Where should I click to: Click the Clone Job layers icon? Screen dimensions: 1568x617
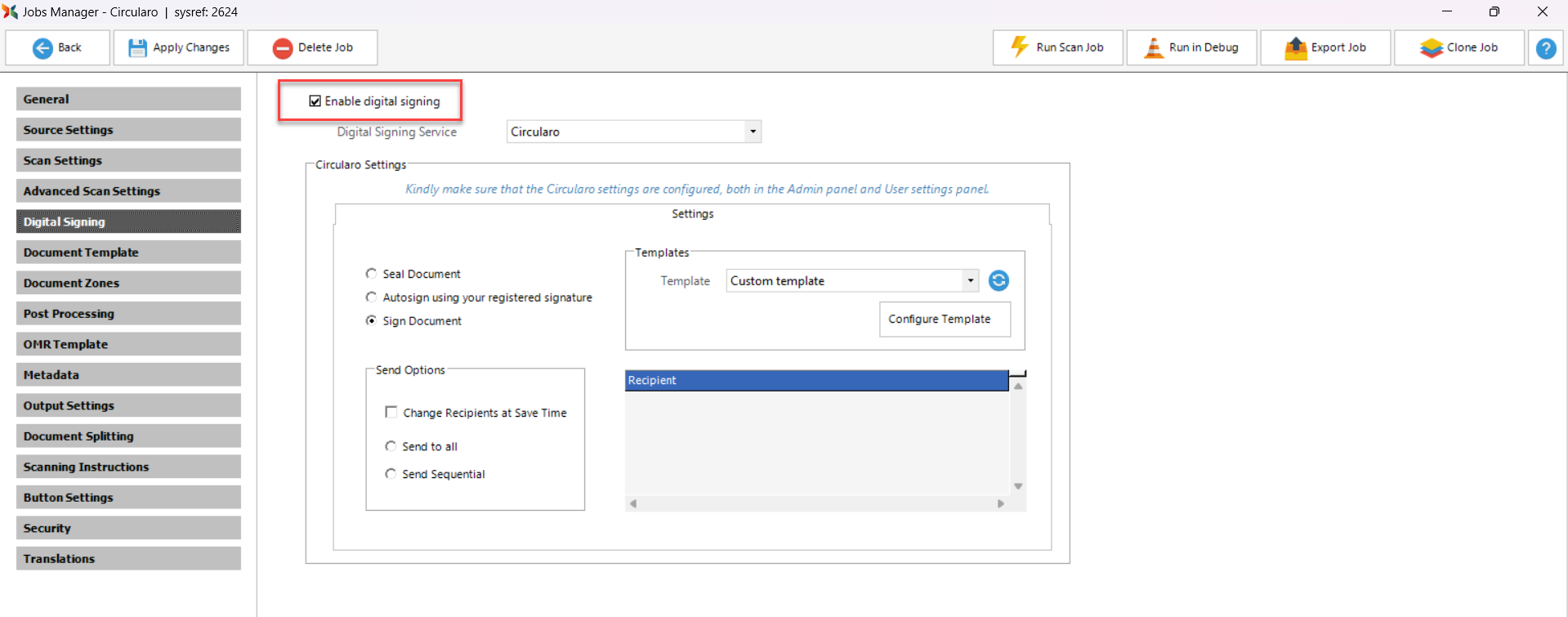click(x=1431, y=48)
